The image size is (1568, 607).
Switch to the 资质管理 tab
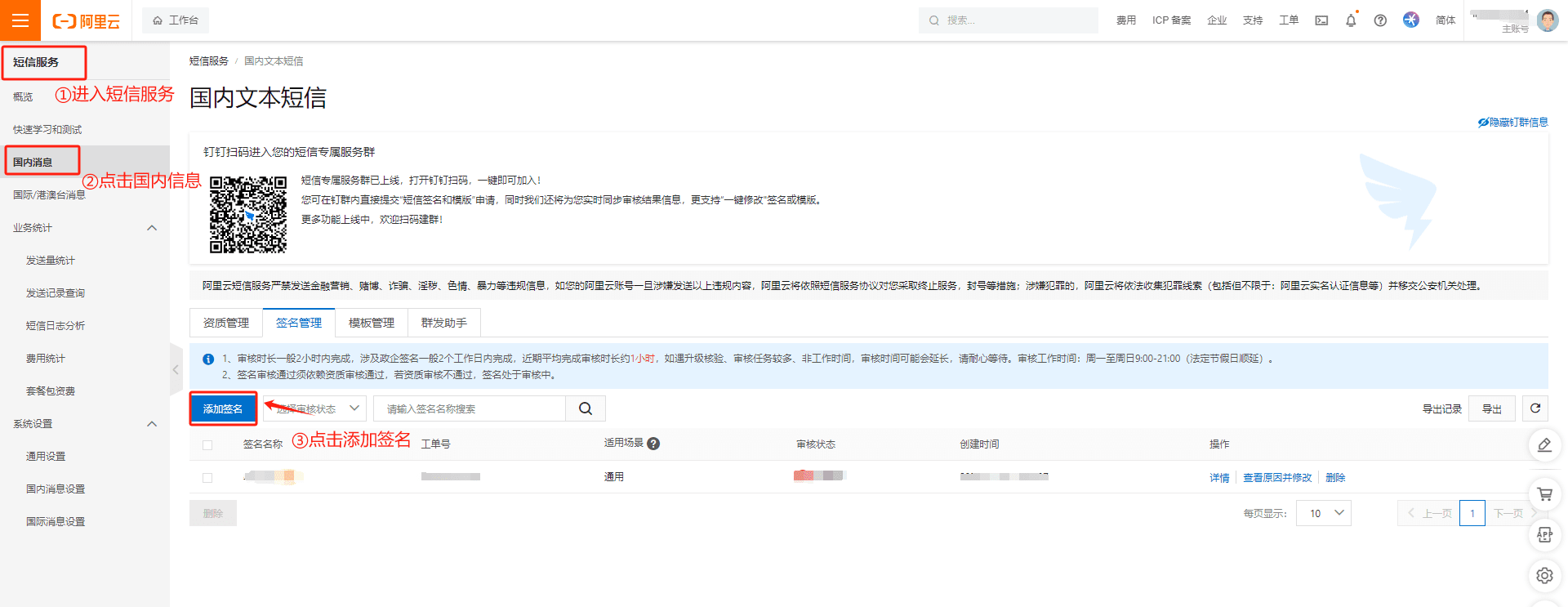point(226,323)
